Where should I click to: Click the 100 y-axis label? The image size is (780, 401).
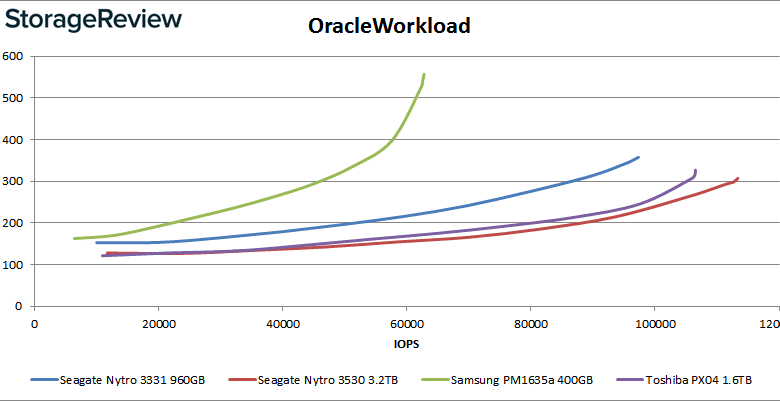[x=12, y=265]
